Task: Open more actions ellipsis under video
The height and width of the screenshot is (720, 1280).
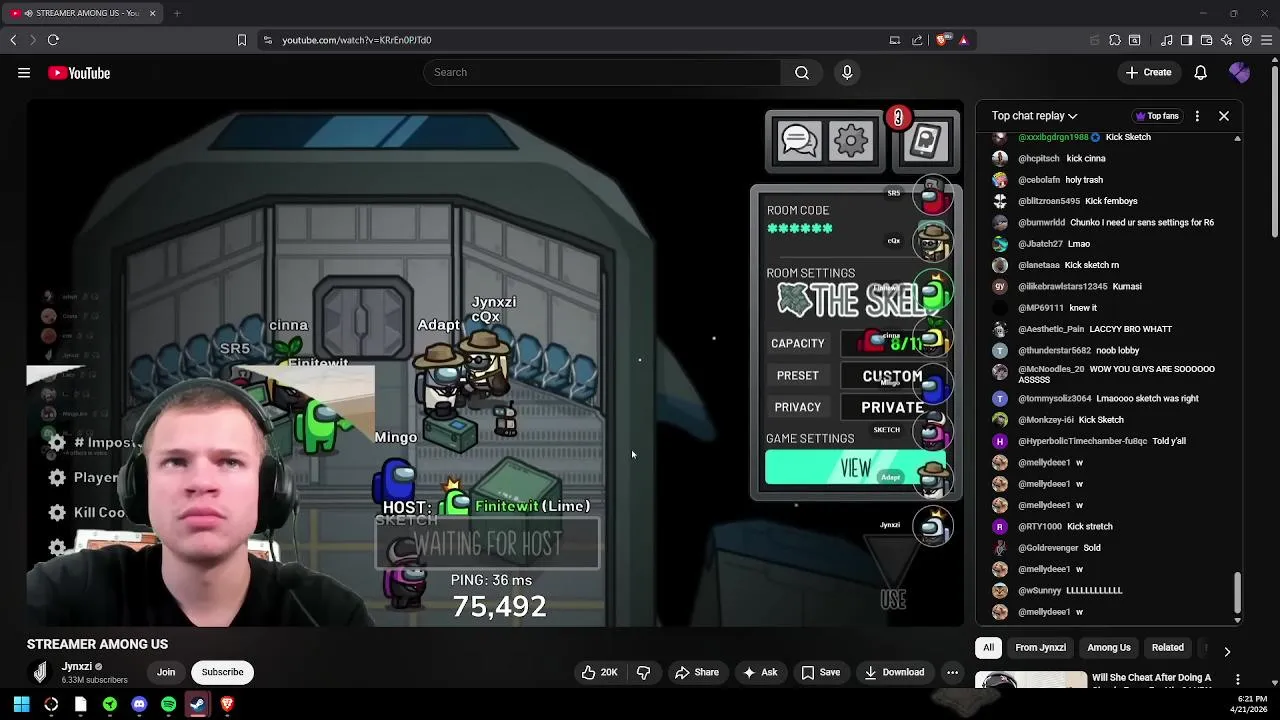Action: [953, 672]
